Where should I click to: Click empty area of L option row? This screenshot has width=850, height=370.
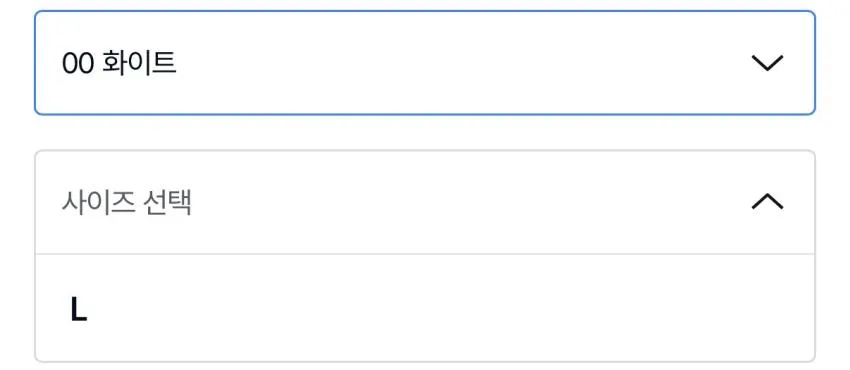434,308
